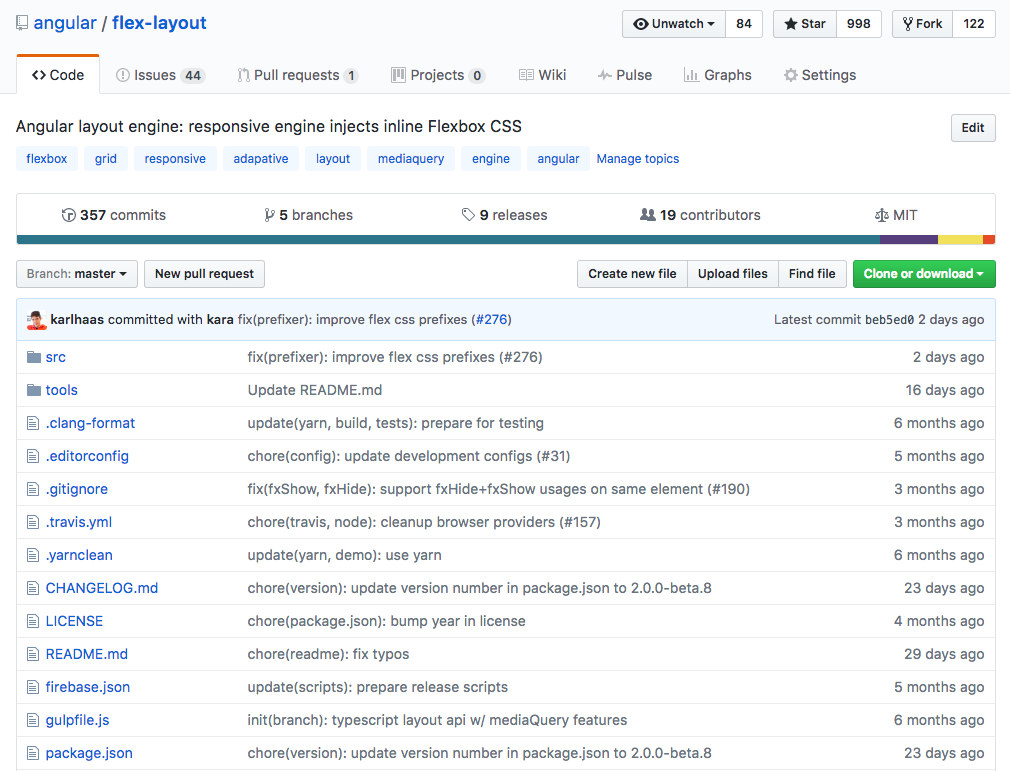This screenshot has width=1010, height=771.
Task: Click Upload files button
Action: click(732, 274)
